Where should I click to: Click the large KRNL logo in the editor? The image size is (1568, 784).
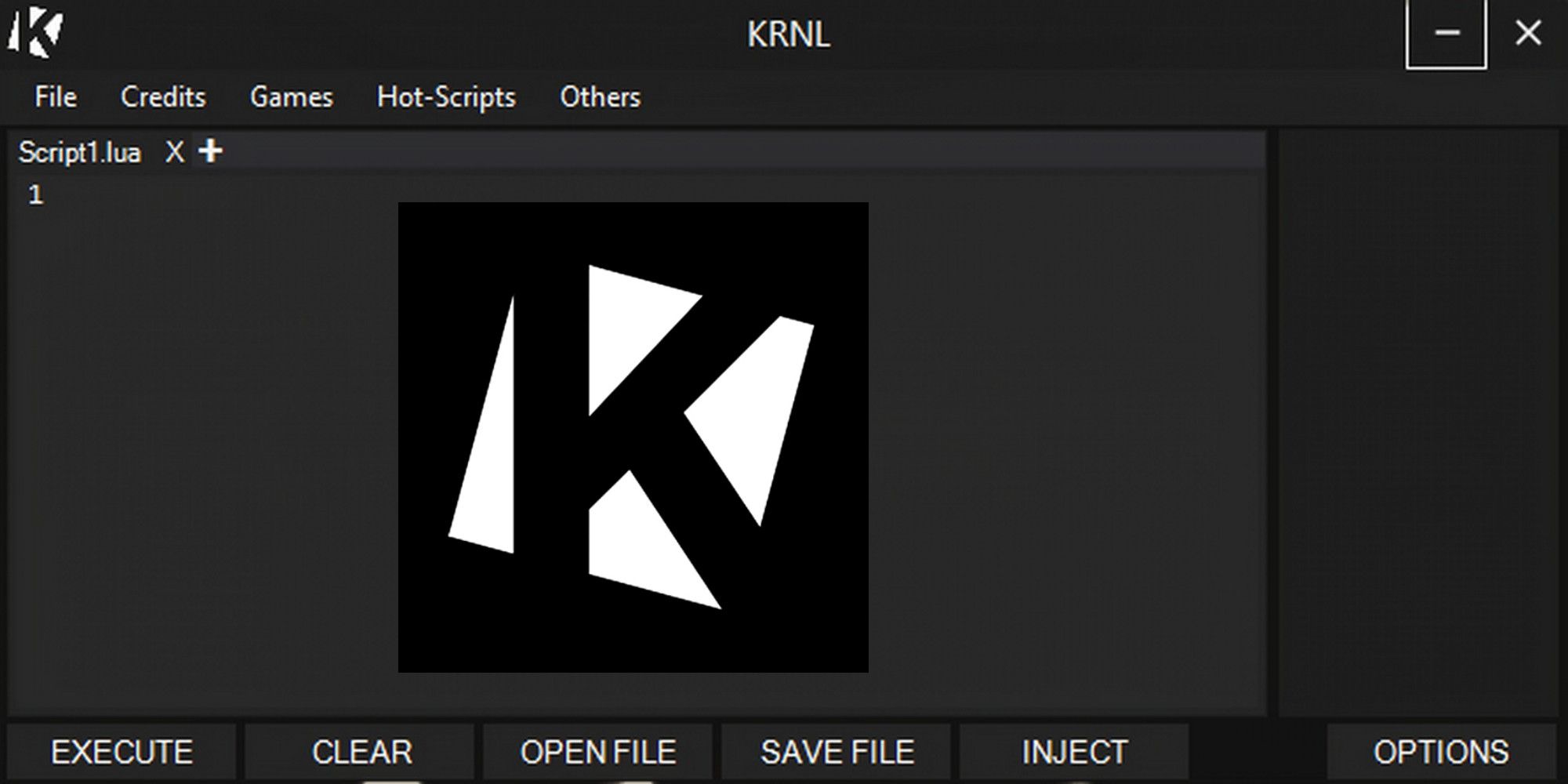633,437
